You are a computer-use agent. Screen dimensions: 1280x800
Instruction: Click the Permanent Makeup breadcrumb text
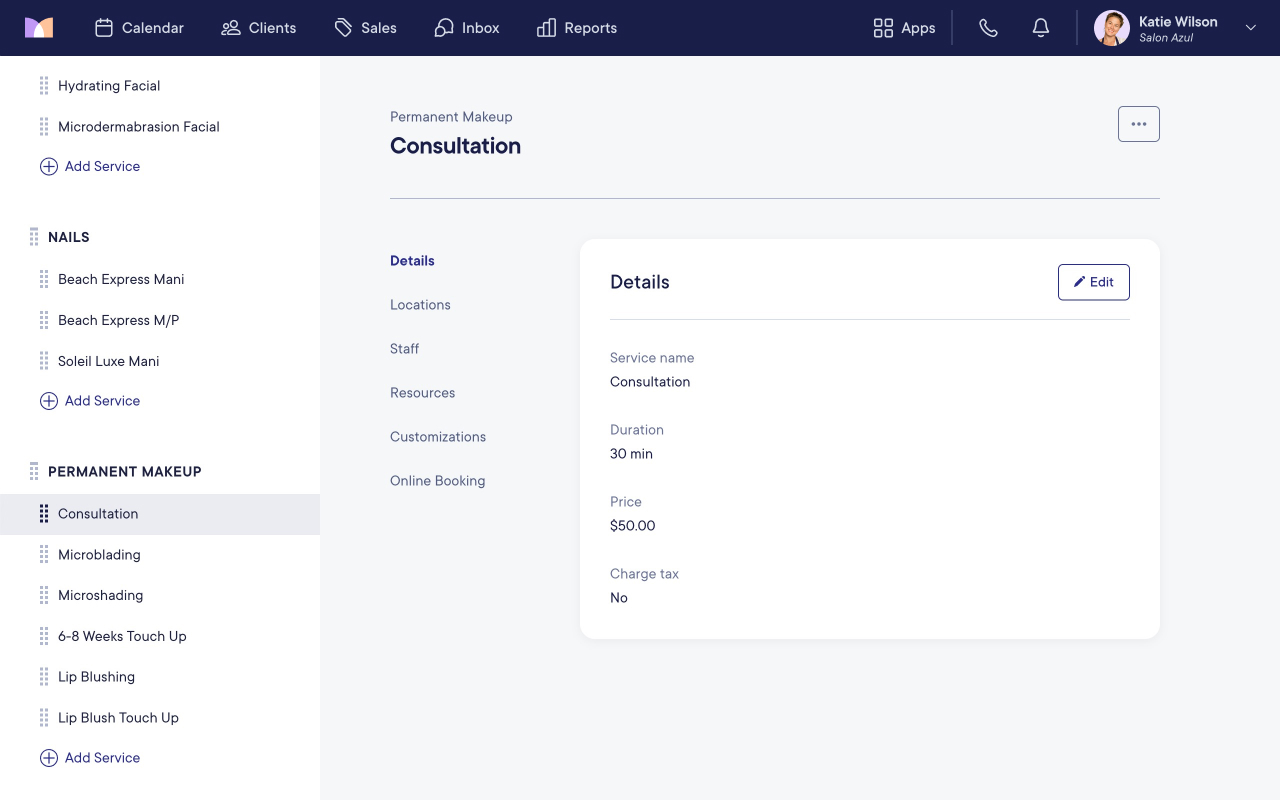[451, 117]
